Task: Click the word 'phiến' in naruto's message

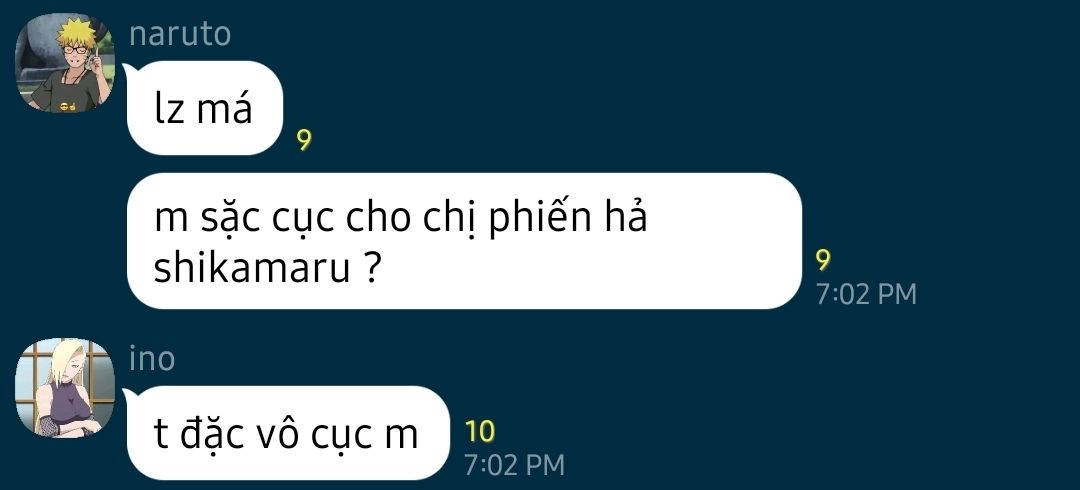Action: pos(541,219)
